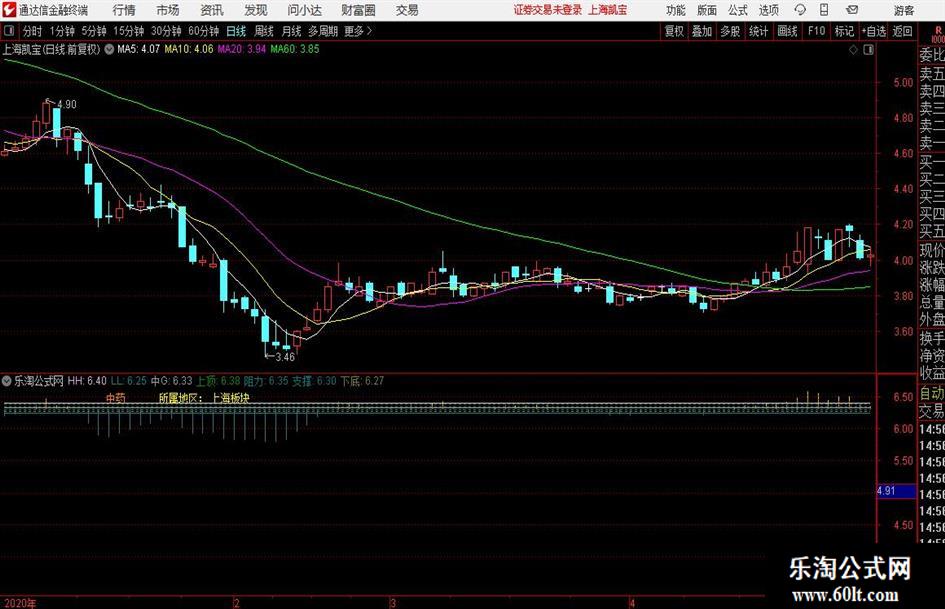The height and width of the screenshot is (609, 945).
Task: Click the 乐淘公式网 indicator name
Action: pos(39,381)
